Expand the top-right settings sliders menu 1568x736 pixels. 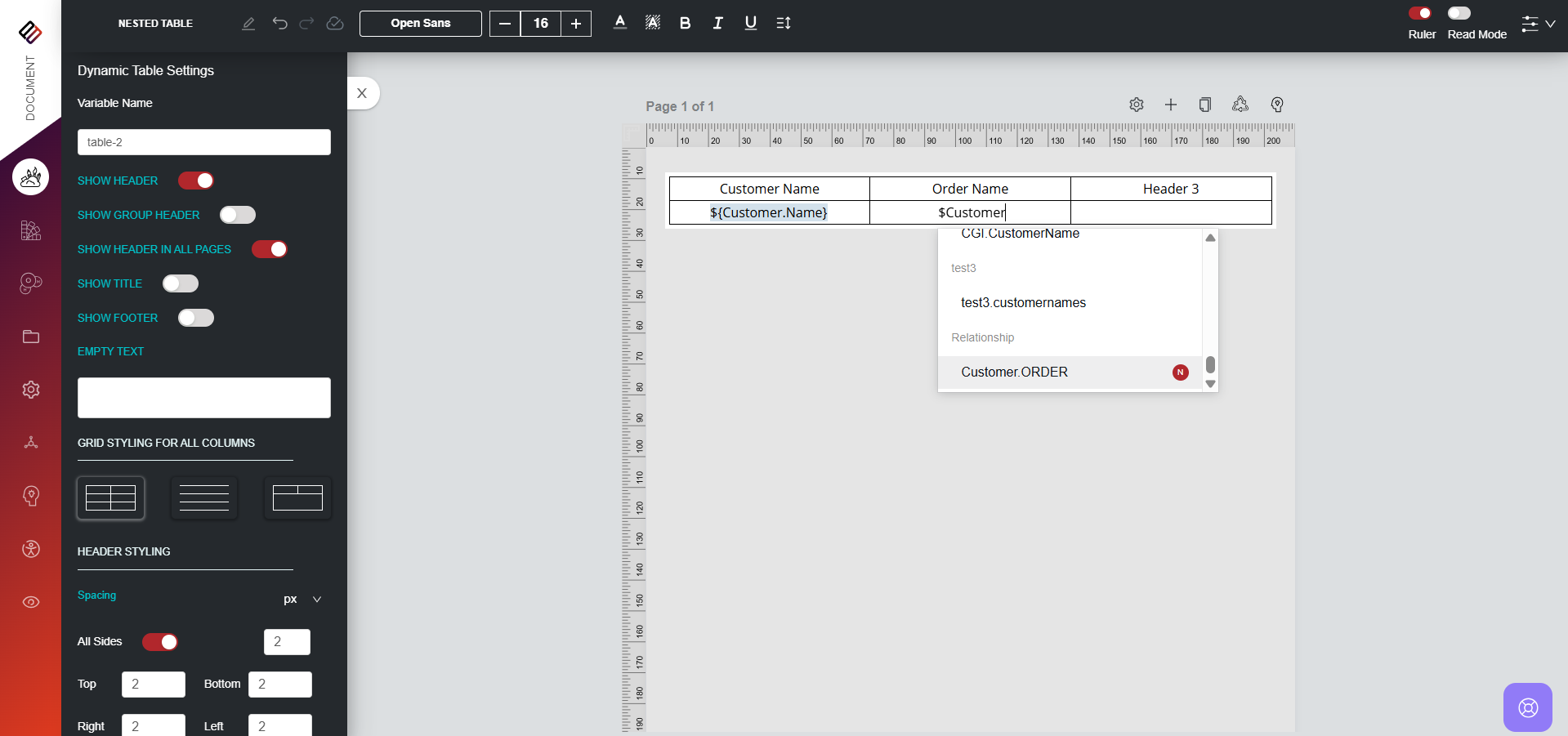[x=1537, y=24]
